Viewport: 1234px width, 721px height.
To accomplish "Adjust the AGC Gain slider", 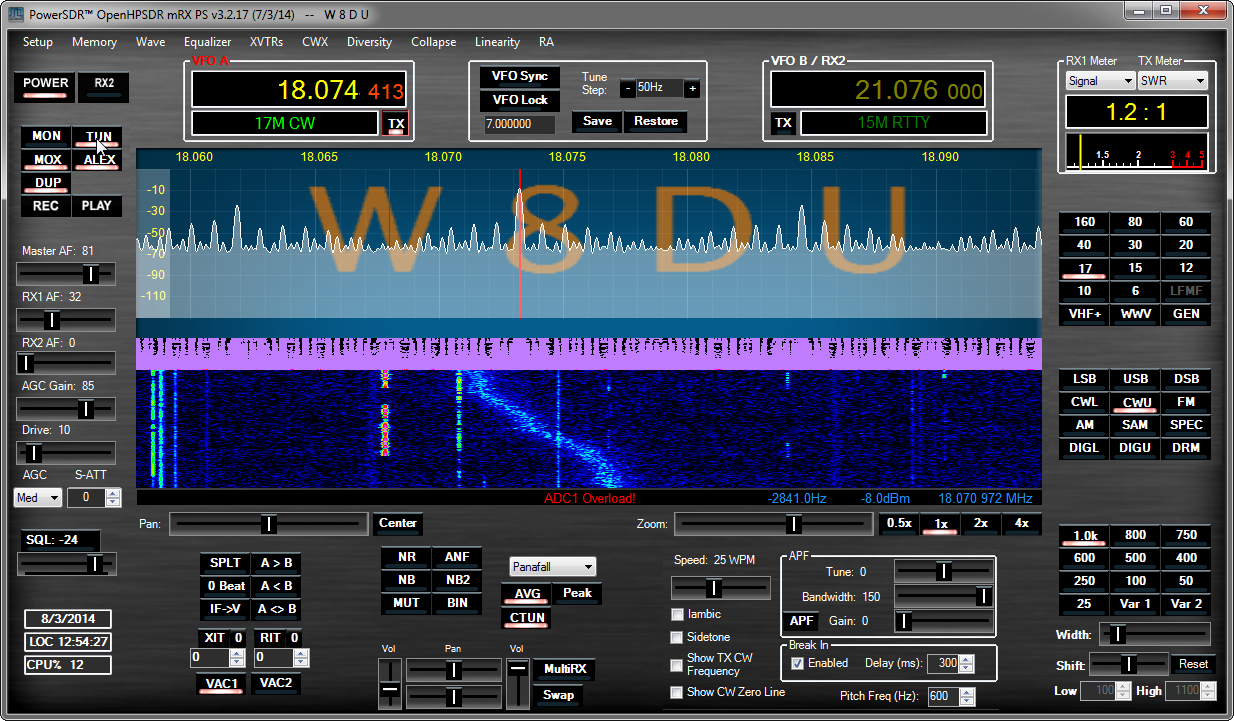I will [x=66, y=409].
